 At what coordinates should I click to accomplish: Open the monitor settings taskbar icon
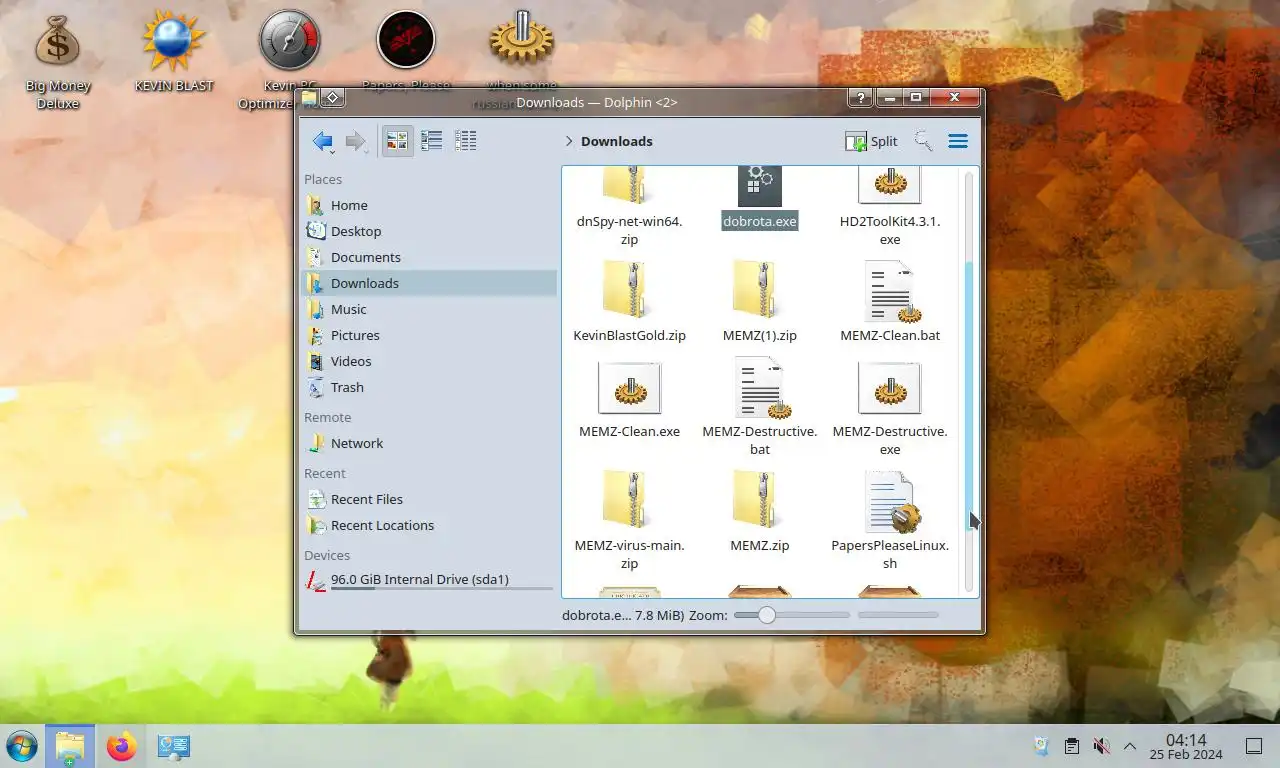[x=173, y=746]
